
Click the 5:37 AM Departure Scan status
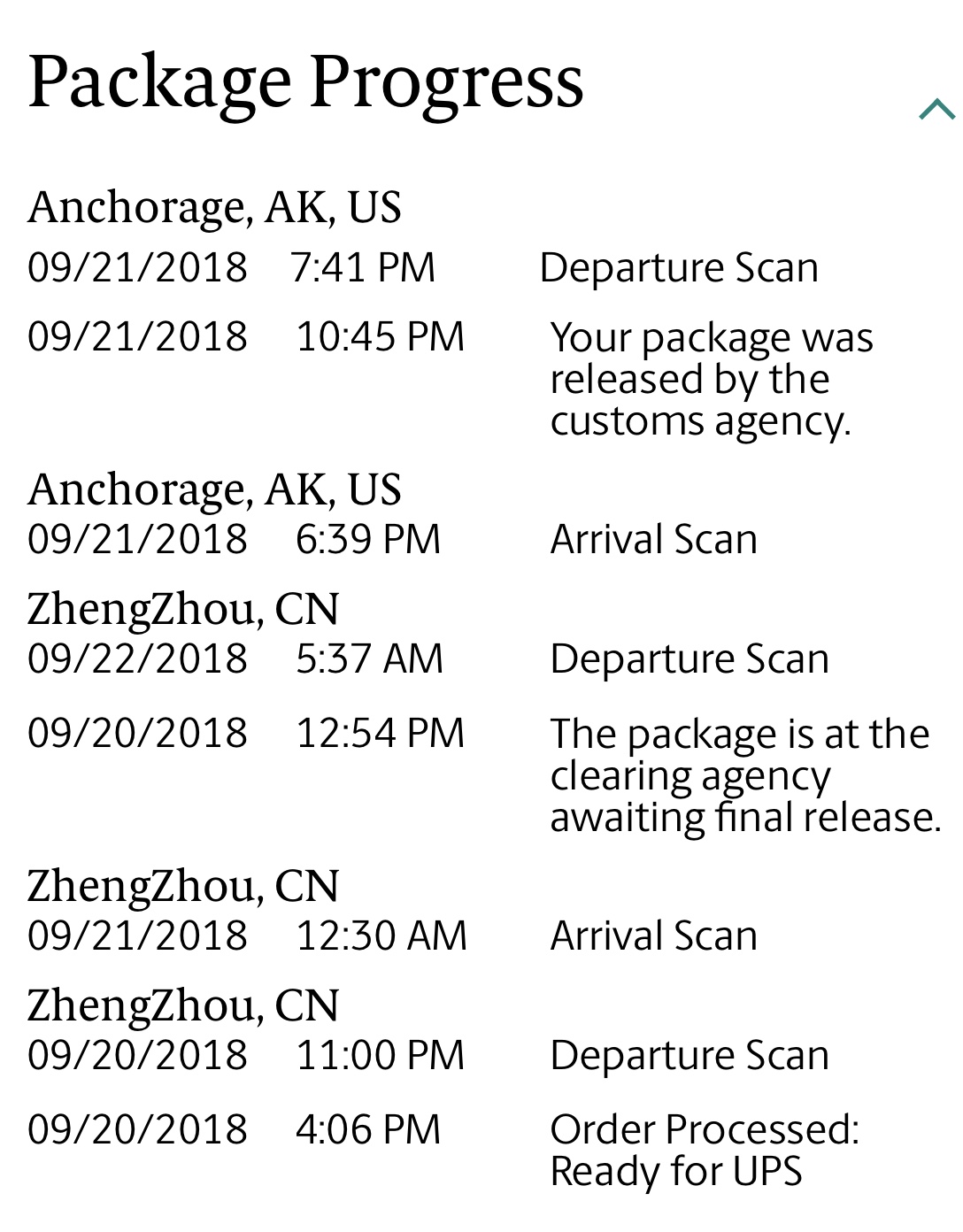[x=689, y=658]
